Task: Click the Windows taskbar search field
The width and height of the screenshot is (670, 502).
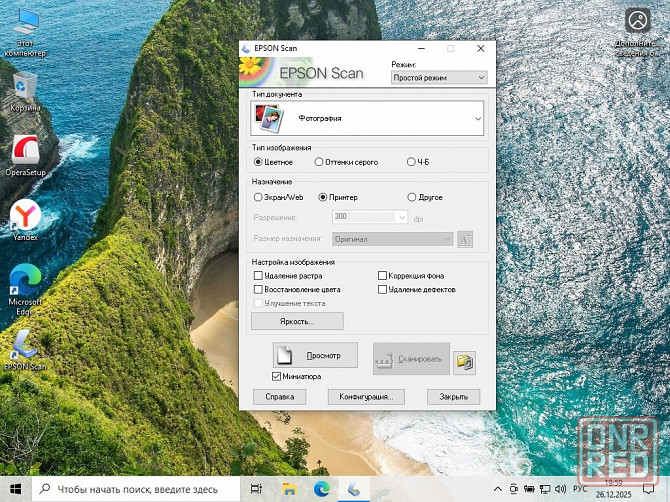Action: pos(135,489)
